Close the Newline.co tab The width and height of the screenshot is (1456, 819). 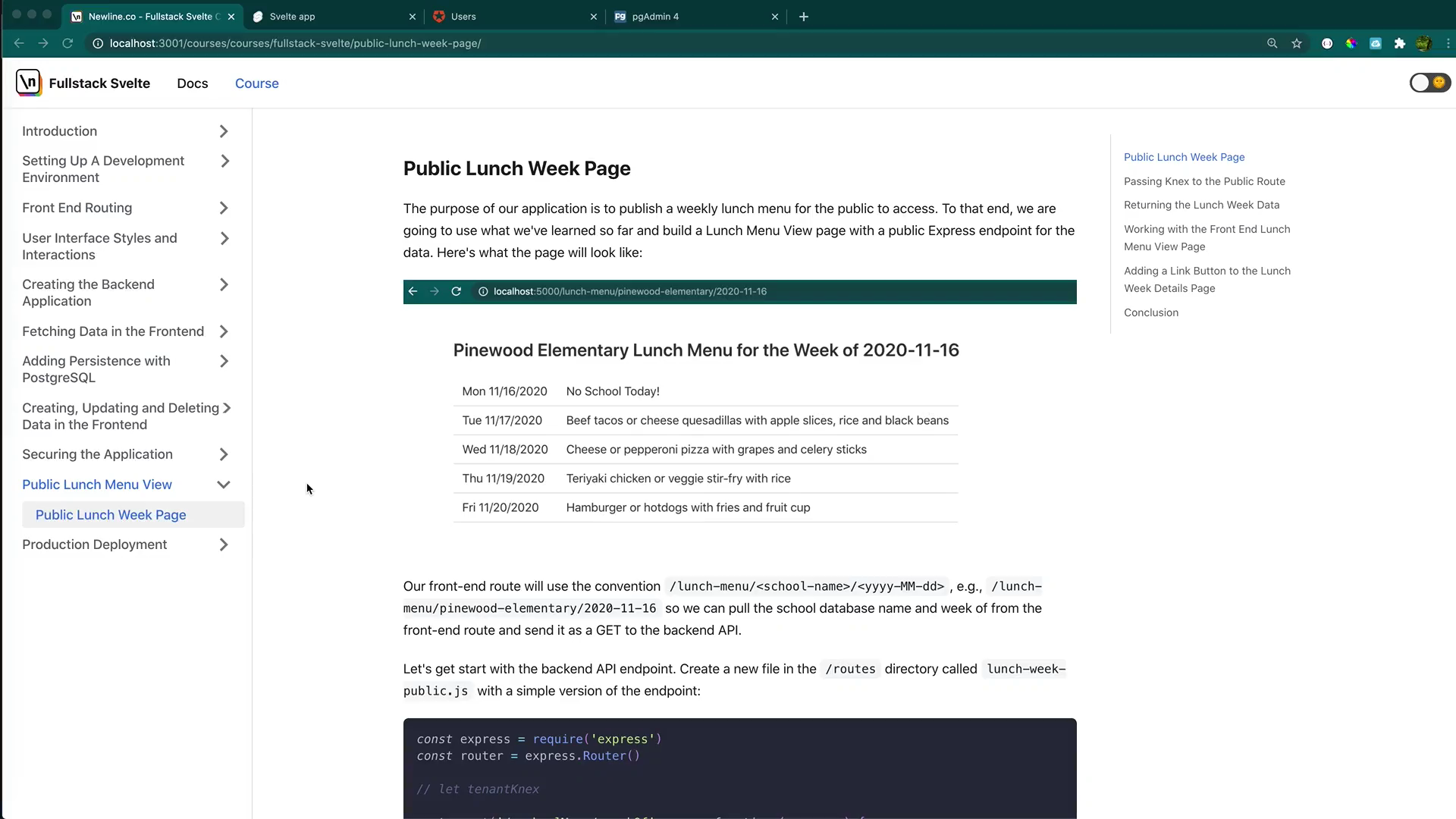(x=231, y=17)
